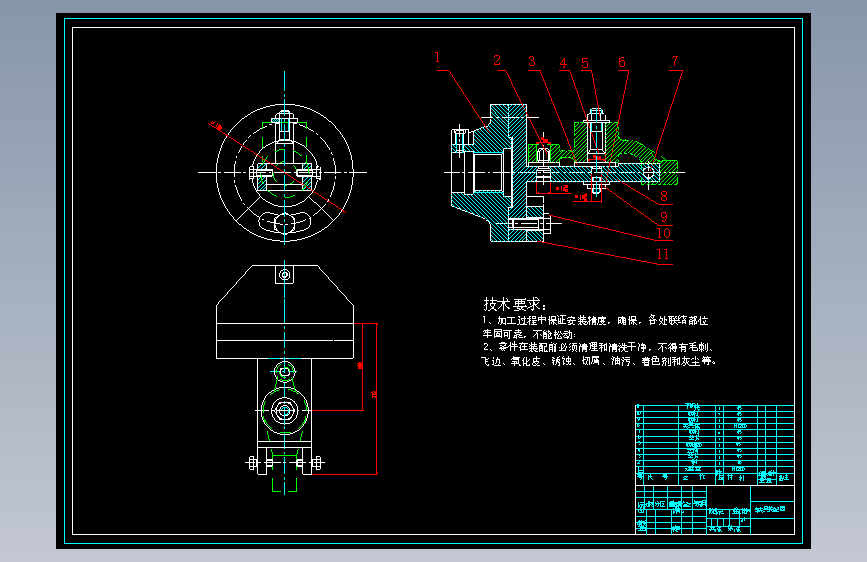Click the concentric roller circles in lower view
867x562 pixels.
point(284,411)
